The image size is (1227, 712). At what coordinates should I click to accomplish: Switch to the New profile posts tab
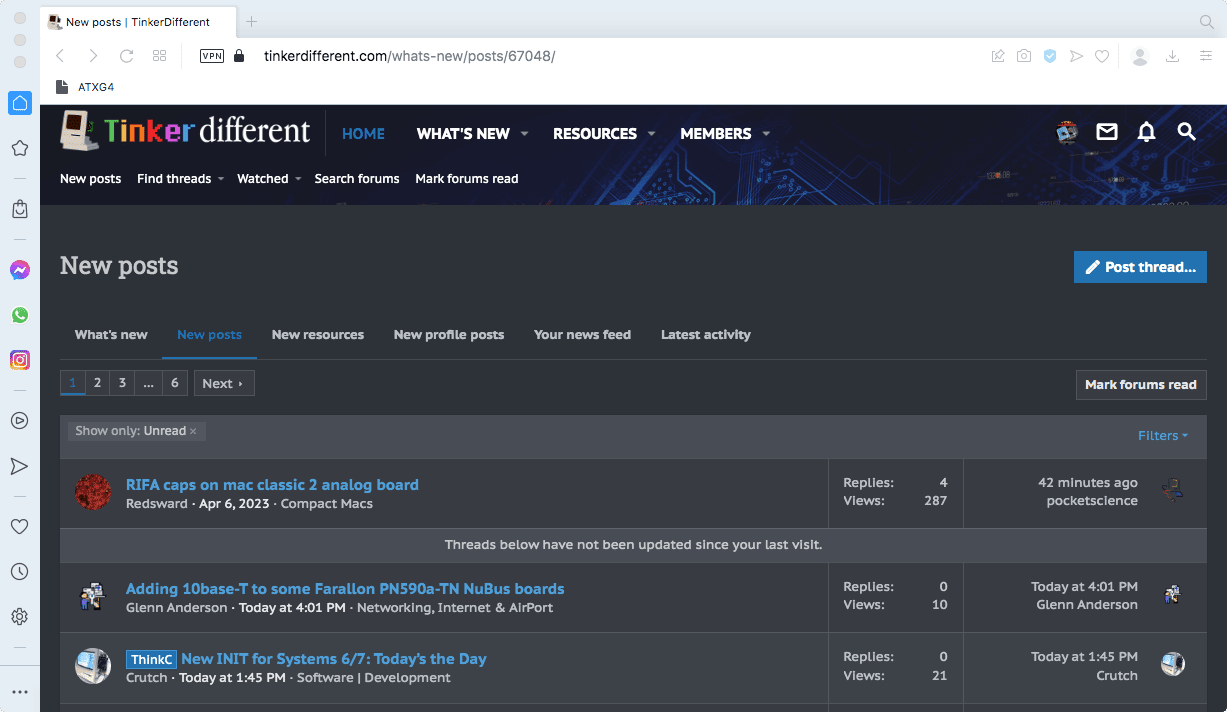click(449, 335)
